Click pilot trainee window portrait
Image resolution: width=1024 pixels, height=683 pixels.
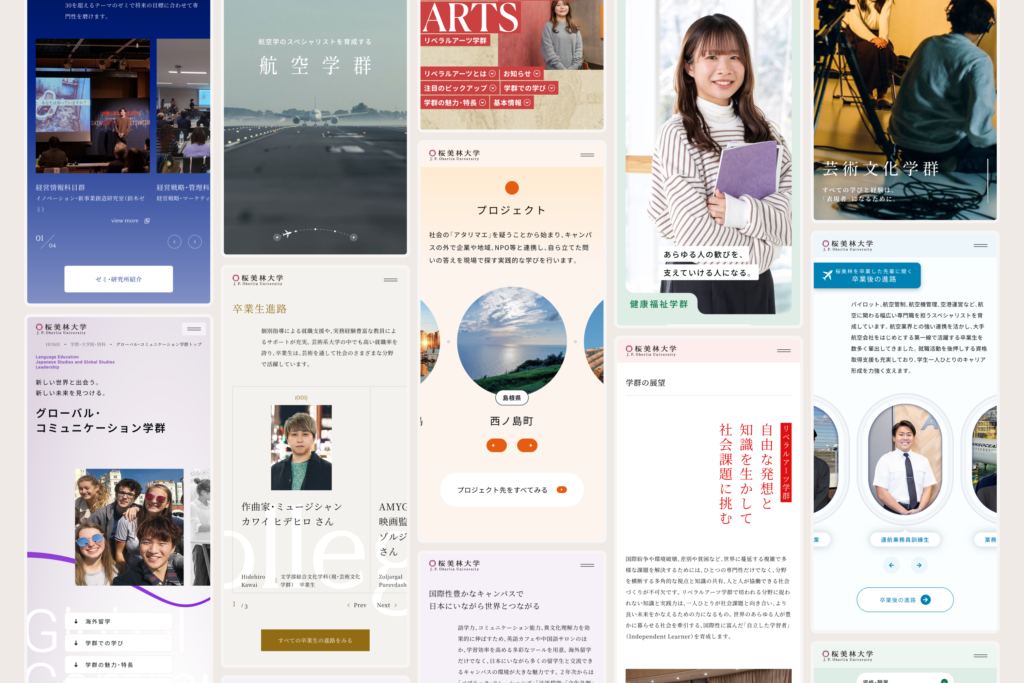point(904,460)
